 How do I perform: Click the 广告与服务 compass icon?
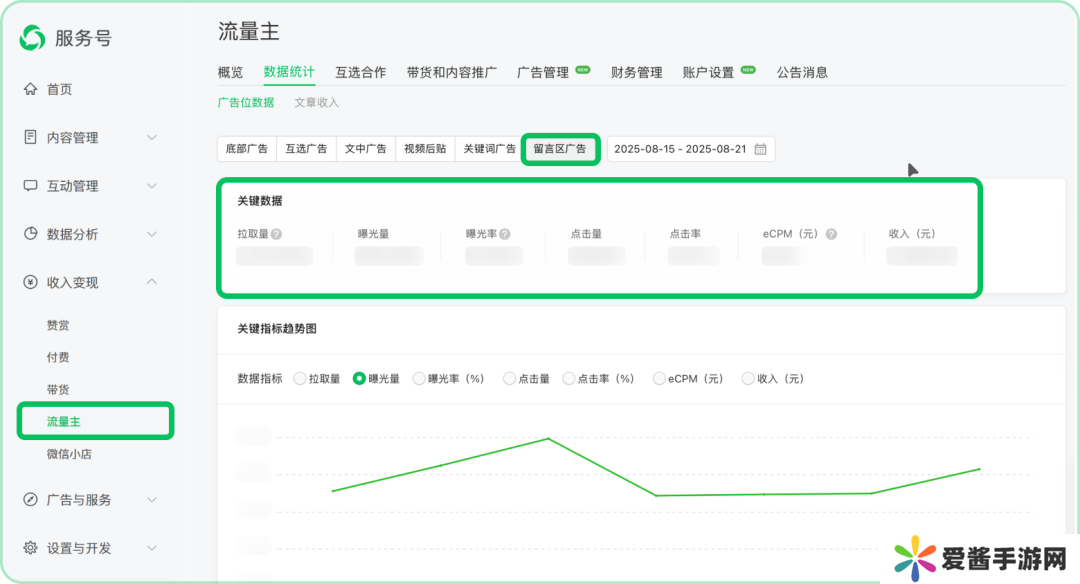click(30, 500)
